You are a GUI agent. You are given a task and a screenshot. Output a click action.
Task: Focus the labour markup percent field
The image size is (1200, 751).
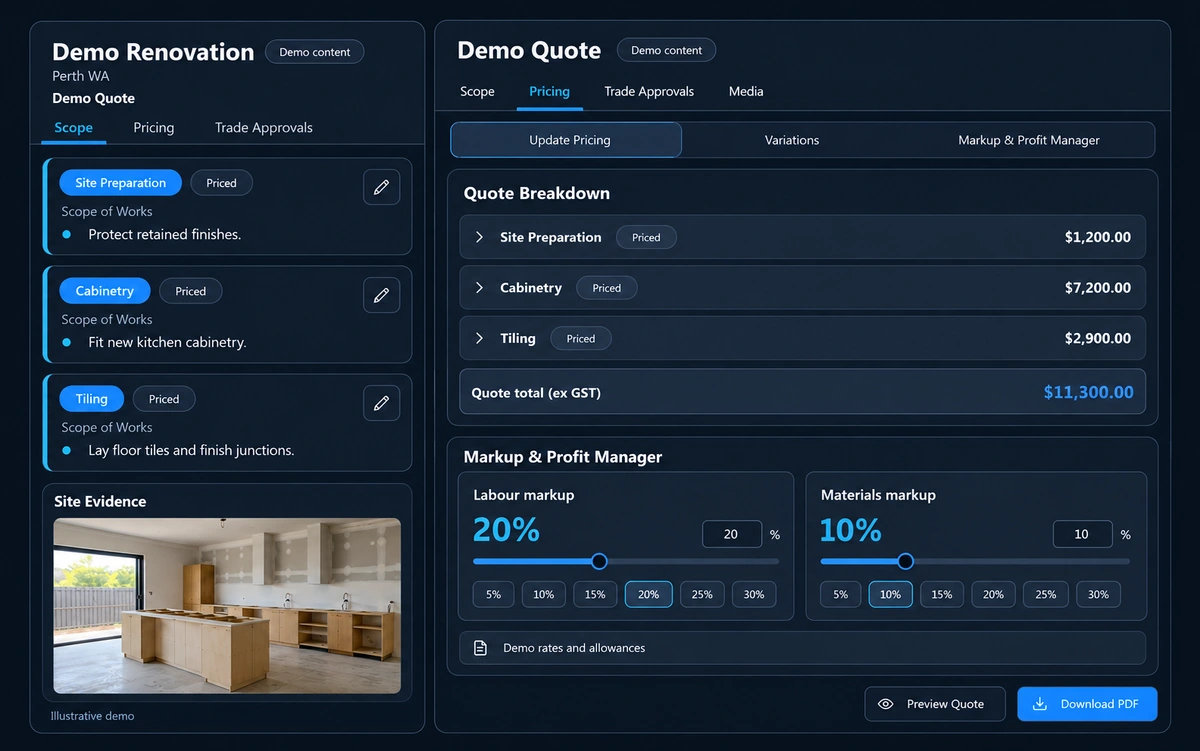coord(732,534)
